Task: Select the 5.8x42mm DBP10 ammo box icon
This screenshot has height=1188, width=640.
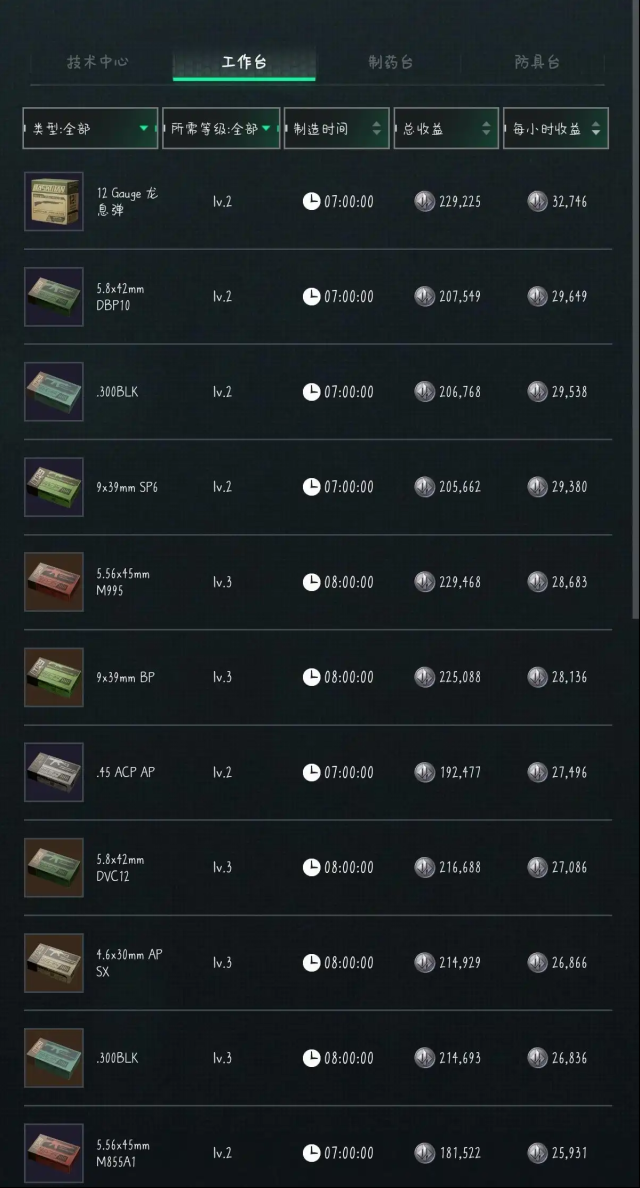Action: 54,296
